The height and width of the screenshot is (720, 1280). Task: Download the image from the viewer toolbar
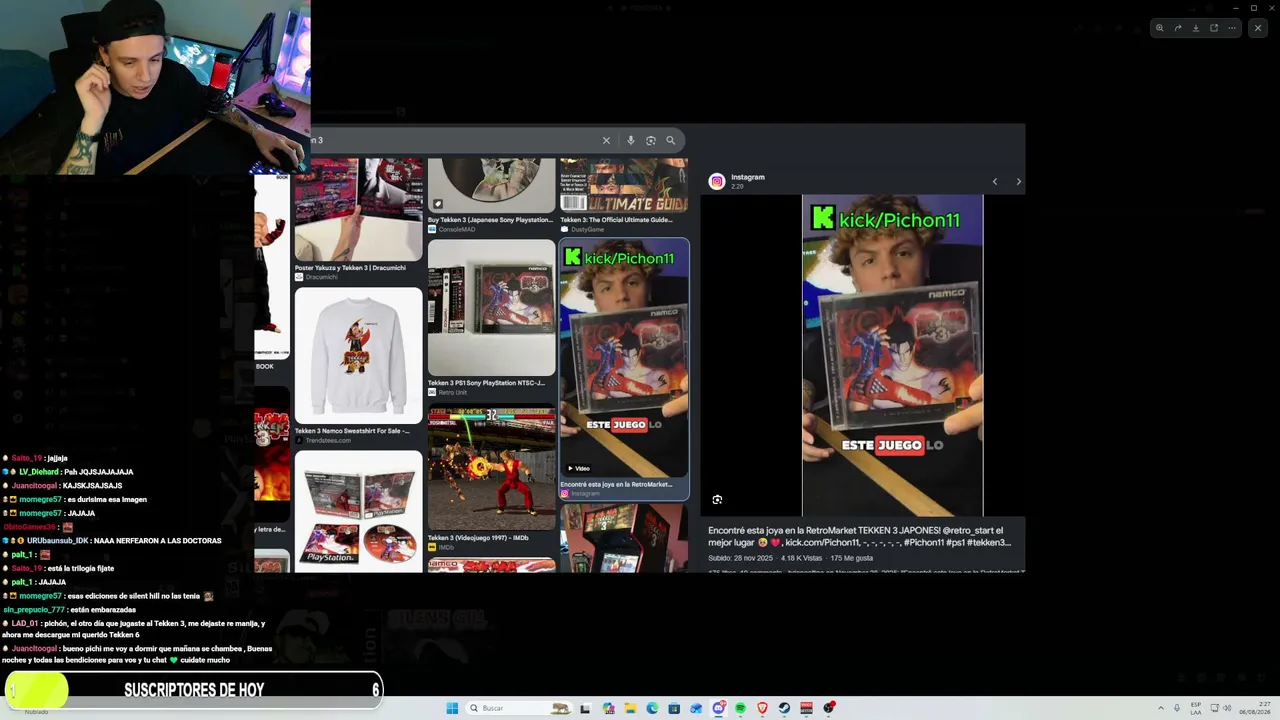[x=1195, y=28]
